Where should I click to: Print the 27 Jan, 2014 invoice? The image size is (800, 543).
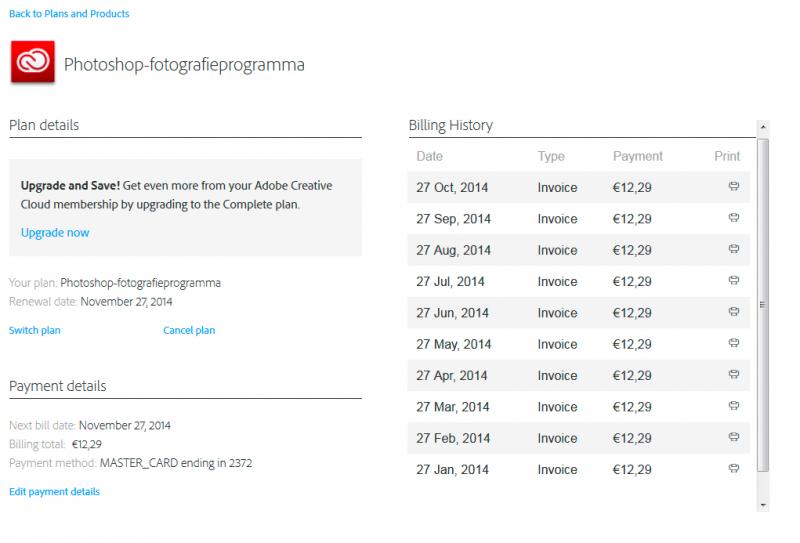[x=734, y=468]
